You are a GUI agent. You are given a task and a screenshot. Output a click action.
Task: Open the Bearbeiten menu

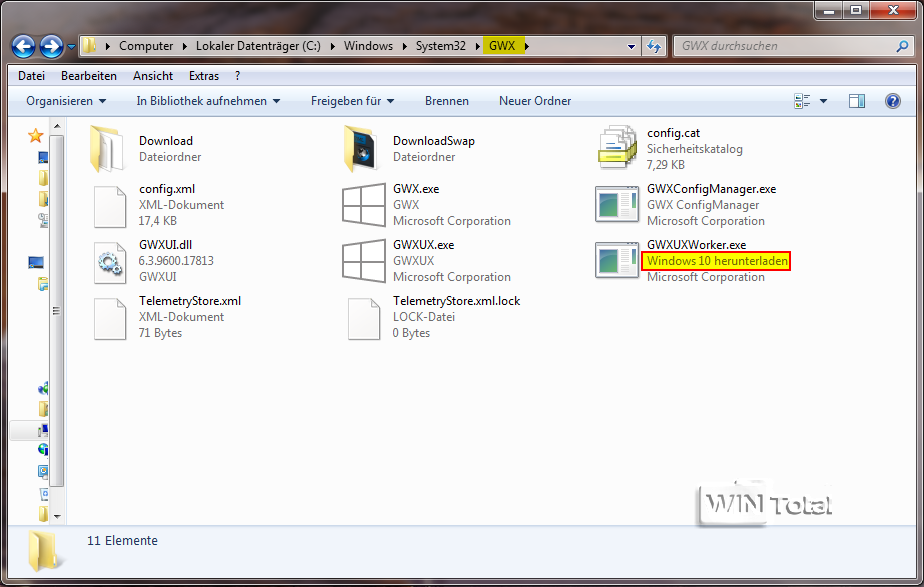coord(89,76)
